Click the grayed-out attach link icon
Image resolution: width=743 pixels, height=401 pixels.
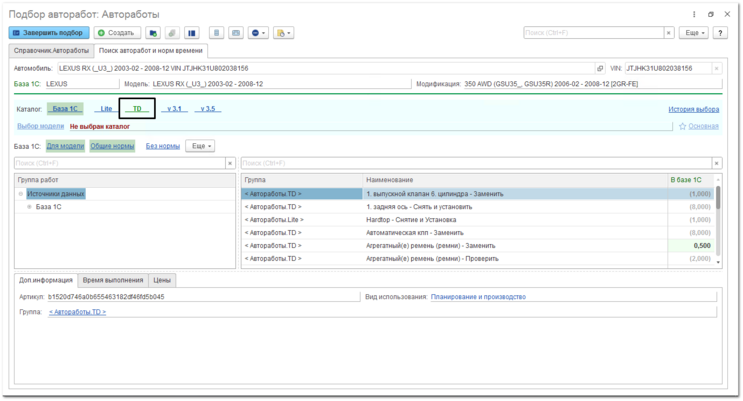172,33
